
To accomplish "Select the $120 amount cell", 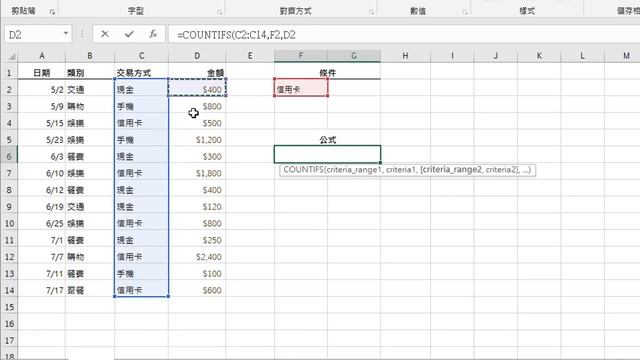I will tap(197, 207).
